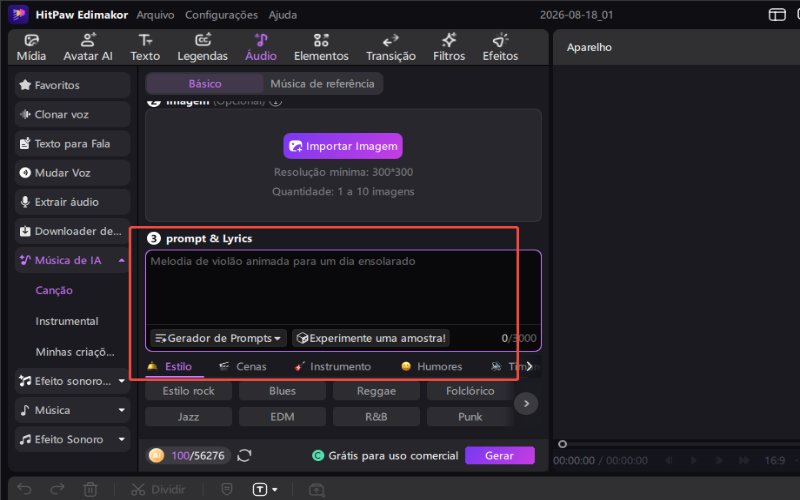This screenshot has height=500, width=800.
Task: Open the Configurações menu
Action: (221, 15)
